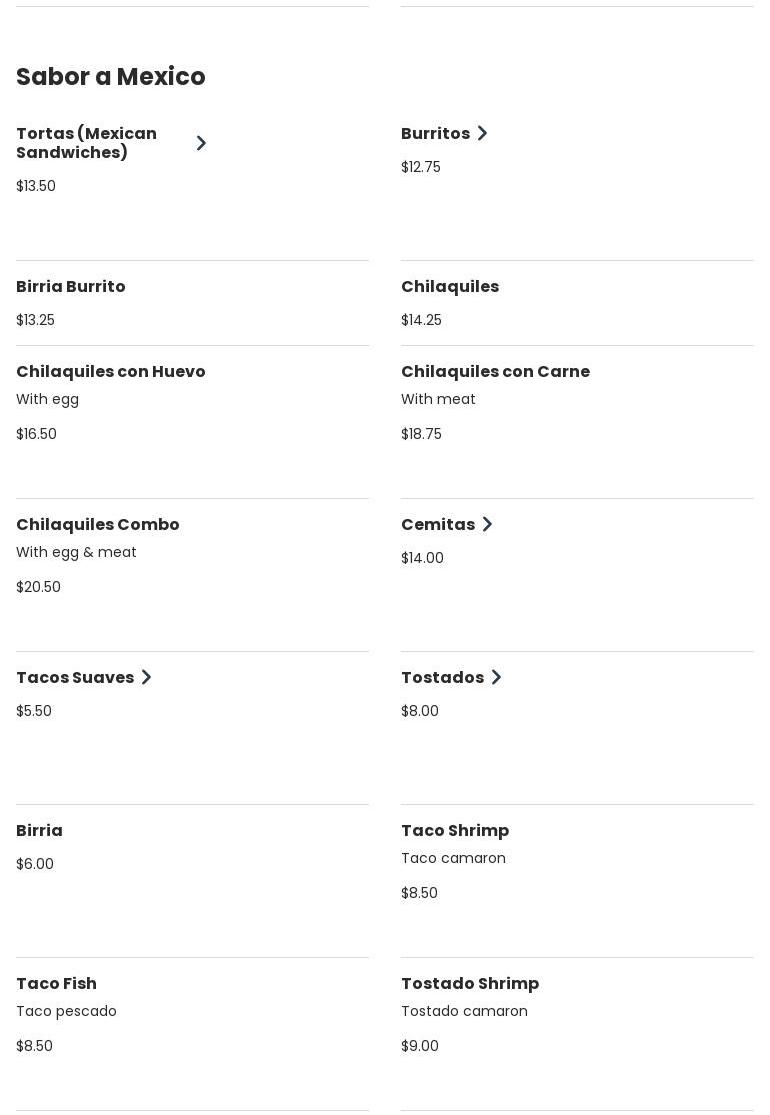Click the Sabor a Mexico section heading
The image size is (770, 1115).
tap(111, 76)
